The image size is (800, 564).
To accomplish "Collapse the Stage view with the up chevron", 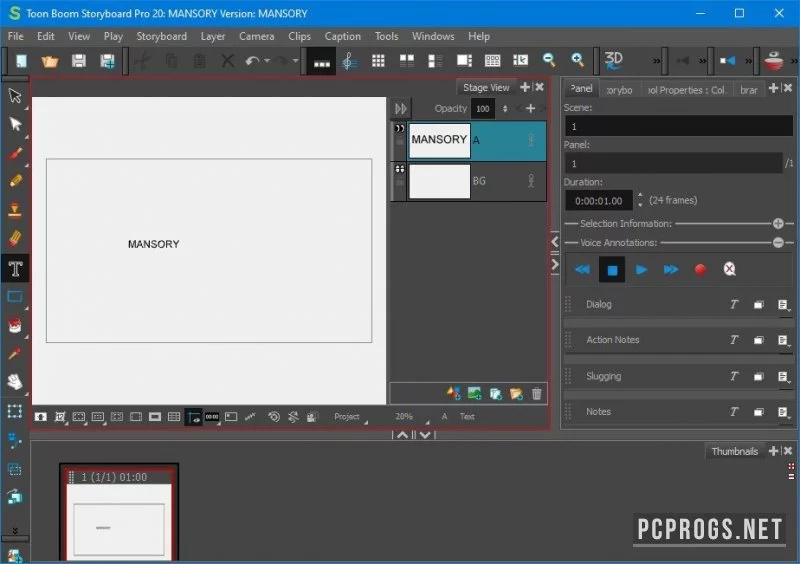I will coord(403,435).
